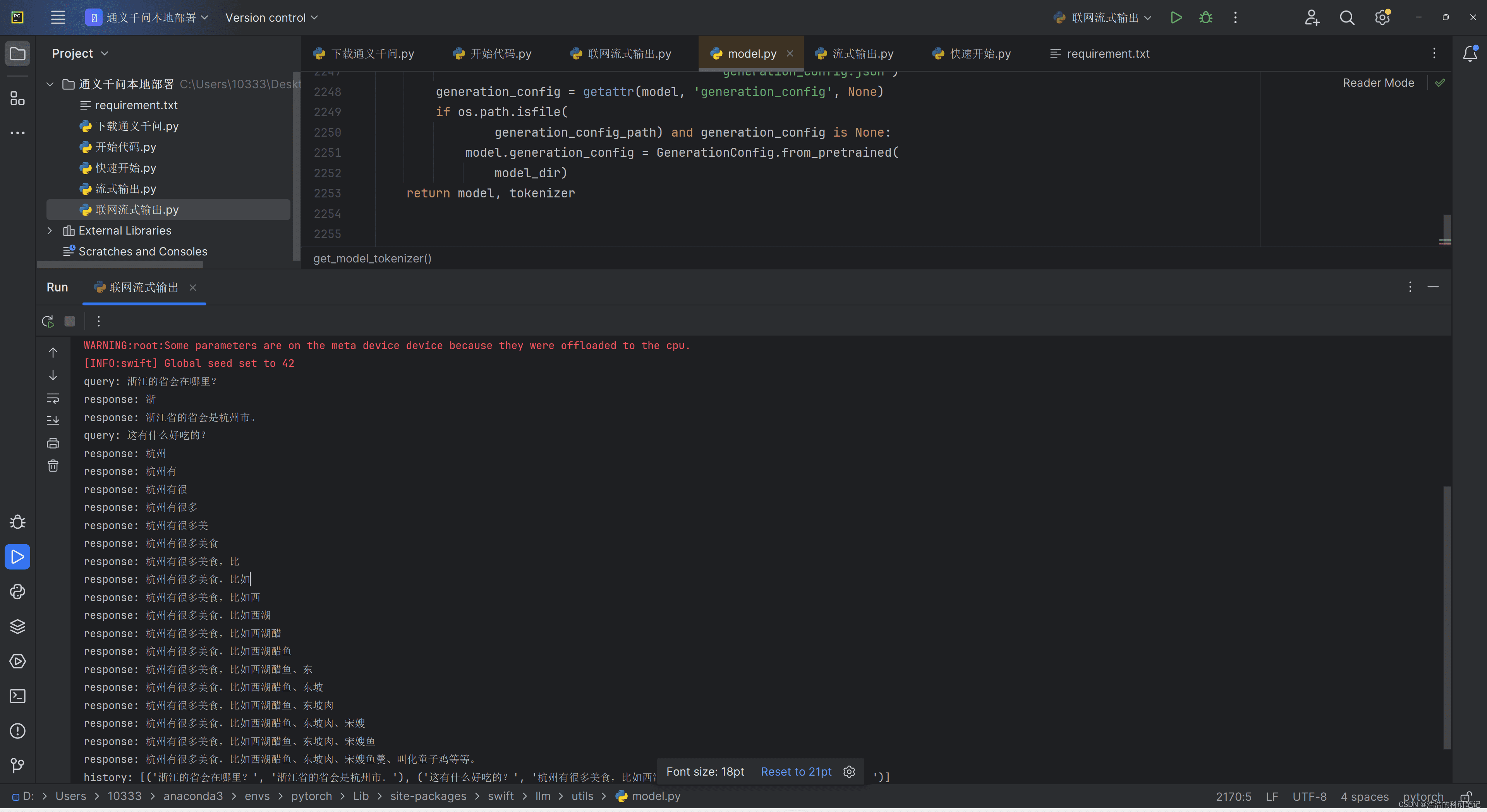Open the Python Console tool window

coord(17,591)
